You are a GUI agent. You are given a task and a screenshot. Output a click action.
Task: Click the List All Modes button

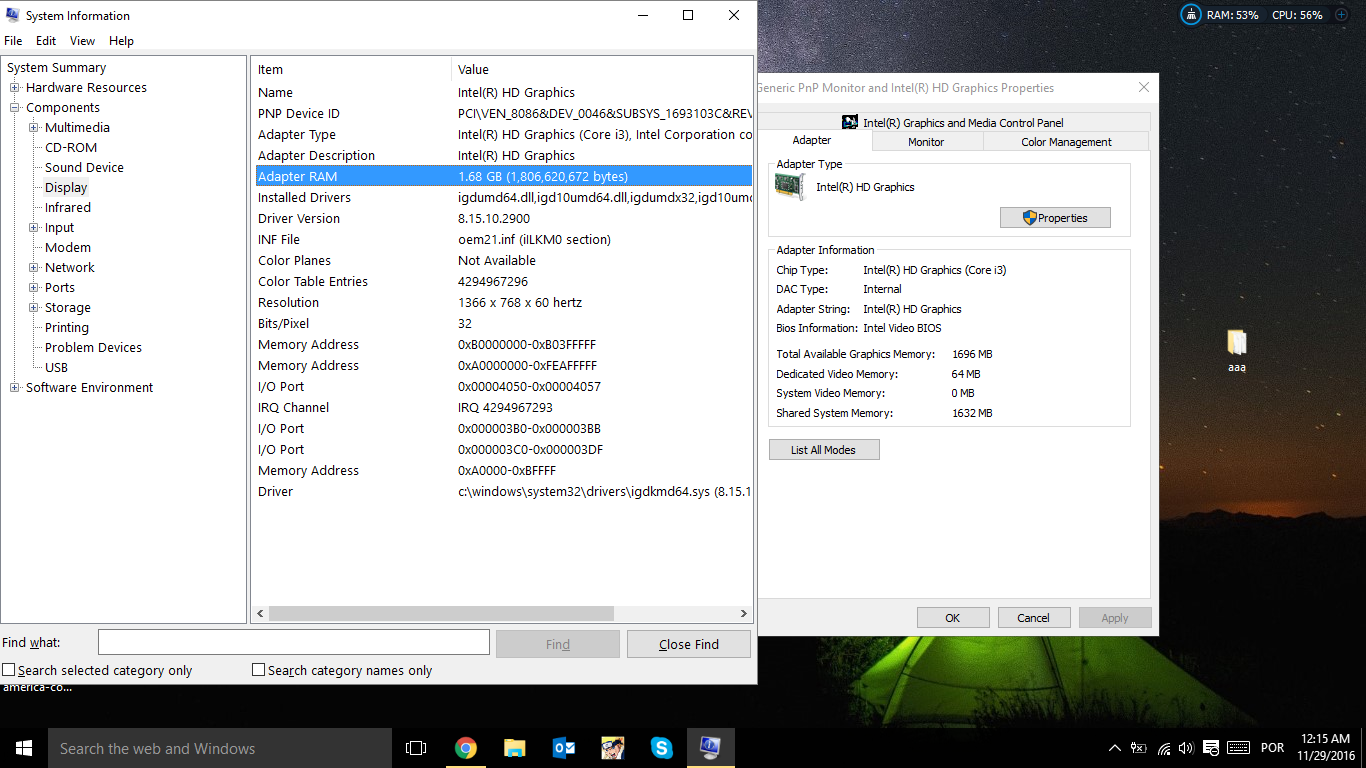point(824,450)
